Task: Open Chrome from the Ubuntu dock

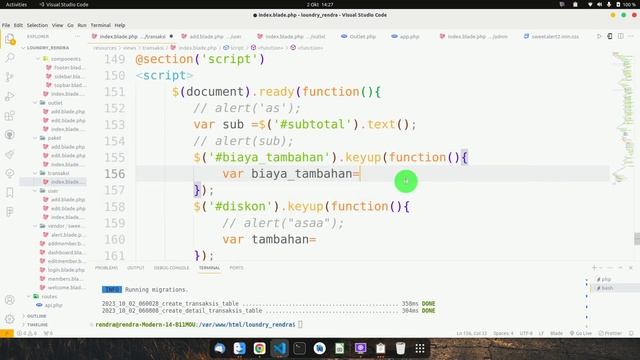Action: pos(260,348)
